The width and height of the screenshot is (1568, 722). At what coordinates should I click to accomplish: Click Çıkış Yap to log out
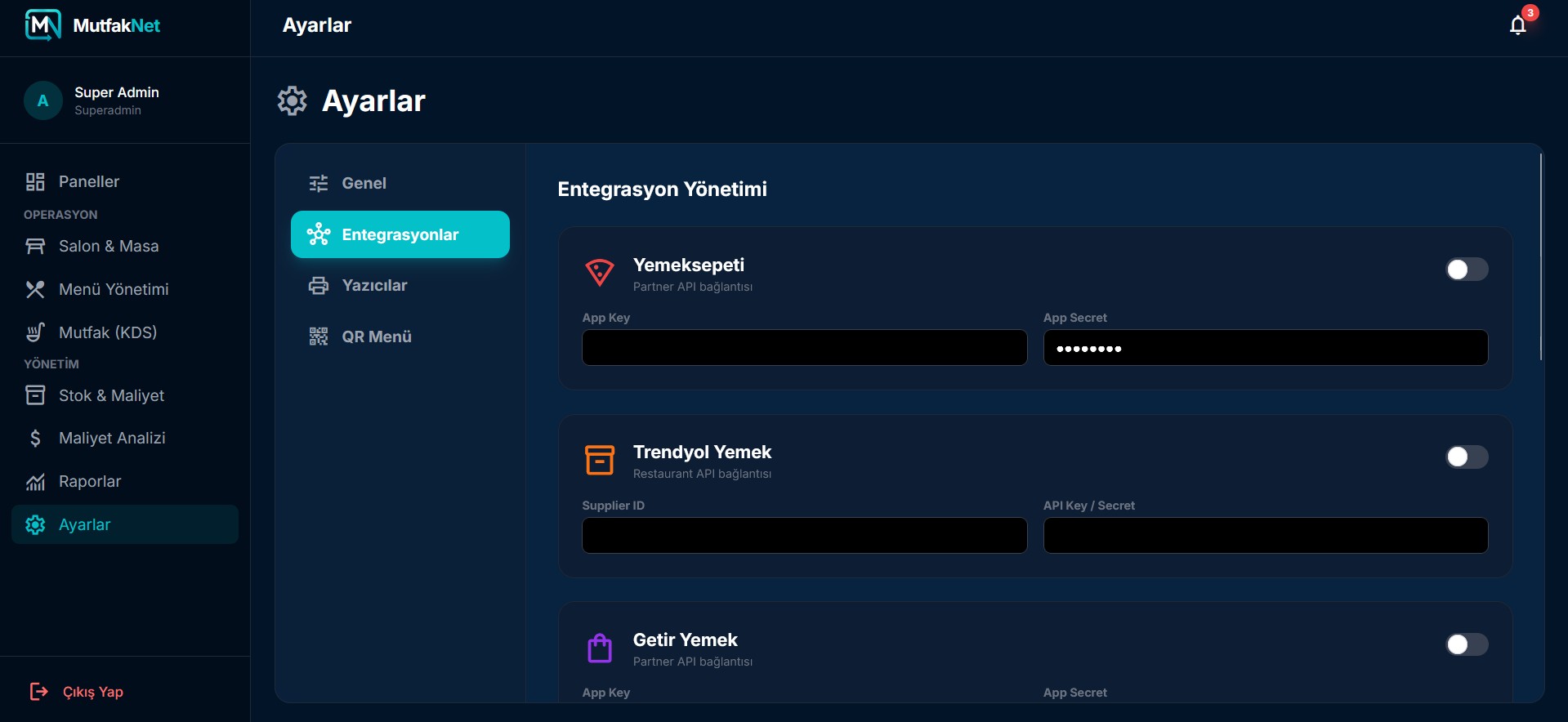tap(77, 692)
